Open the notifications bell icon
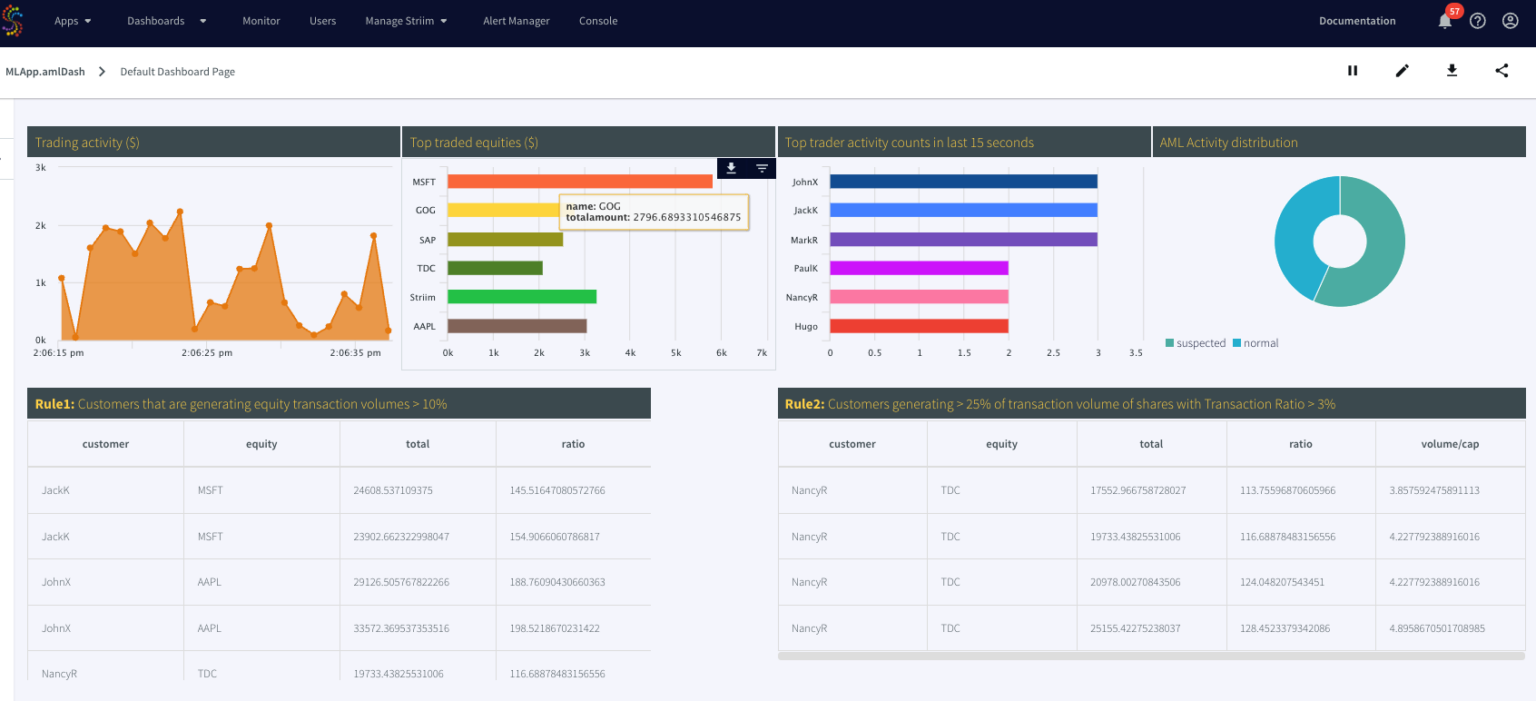The height and width of the screenshot is (701, 1536). click(x=1444, y=21)
